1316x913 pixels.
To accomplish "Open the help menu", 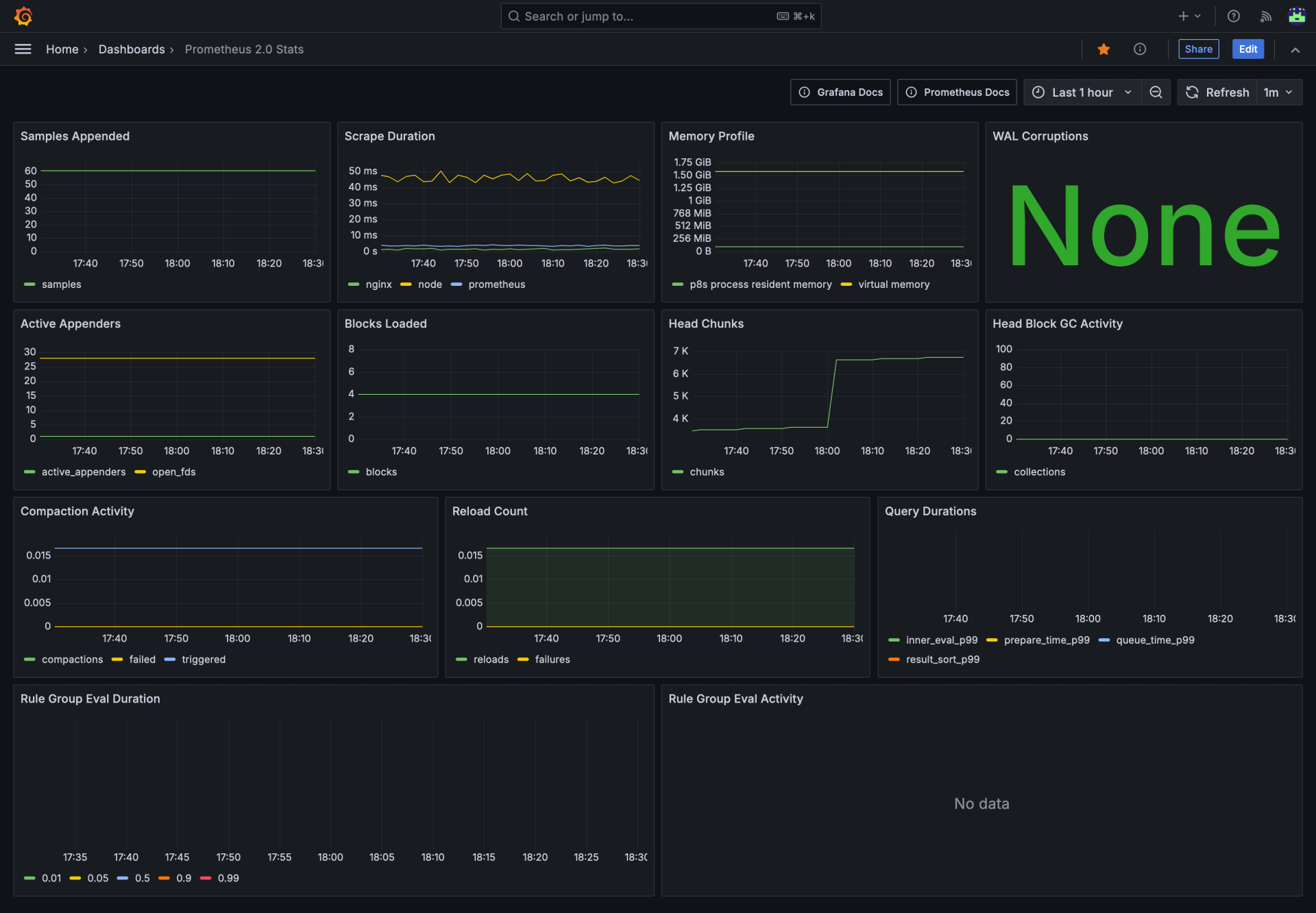I will [1233, 16].
